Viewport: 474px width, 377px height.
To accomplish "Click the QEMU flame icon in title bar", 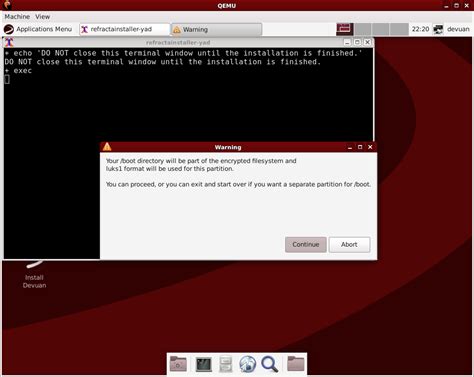I will point(7,5).
